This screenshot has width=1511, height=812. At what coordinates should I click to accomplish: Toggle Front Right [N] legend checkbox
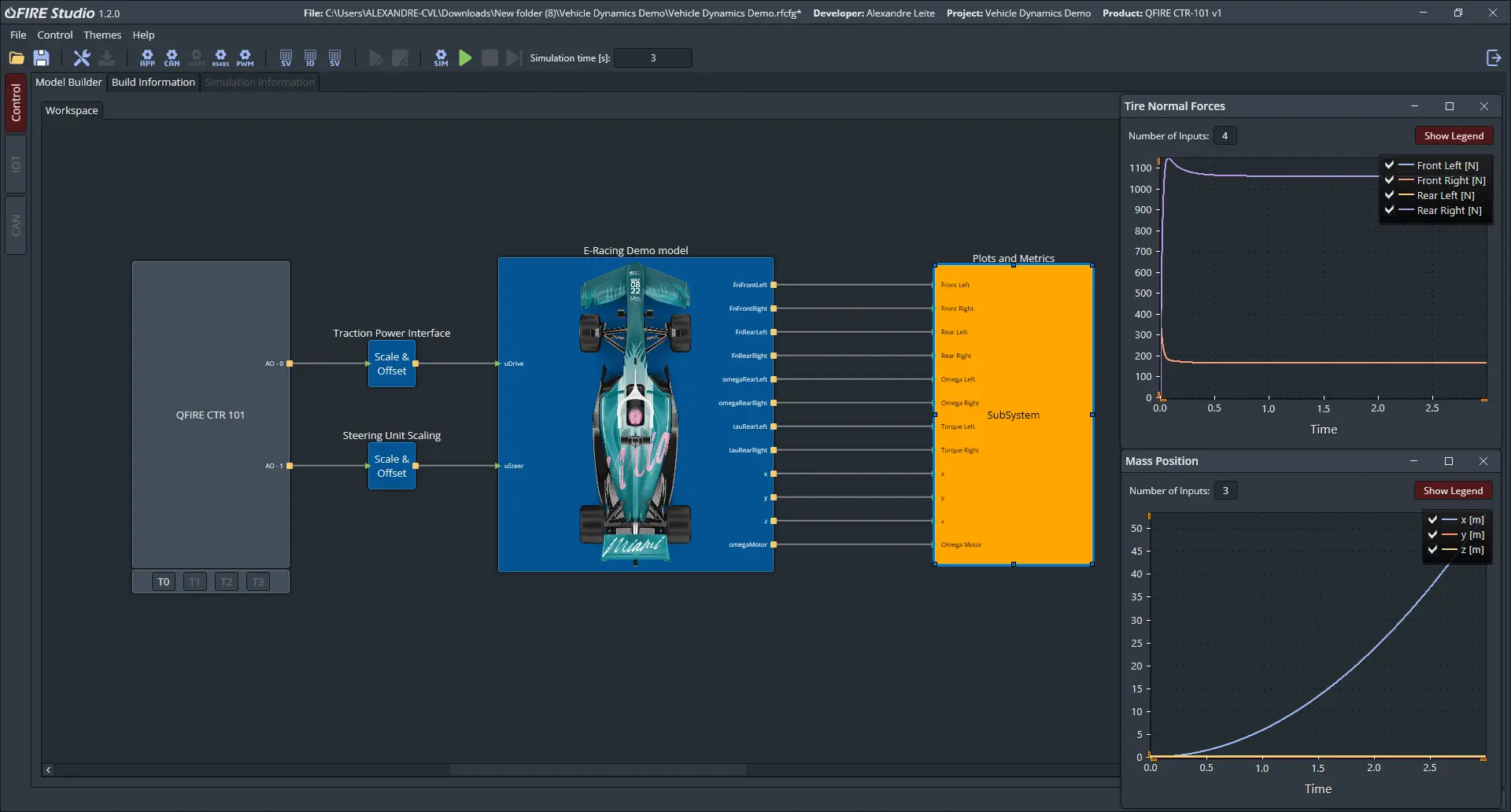[1390, 180]
